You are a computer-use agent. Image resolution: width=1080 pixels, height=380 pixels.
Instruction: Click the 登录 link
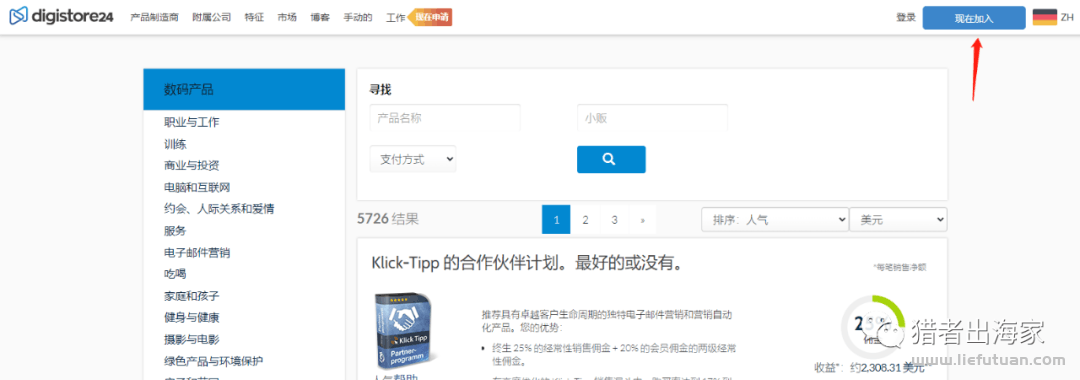coord(906,18)
